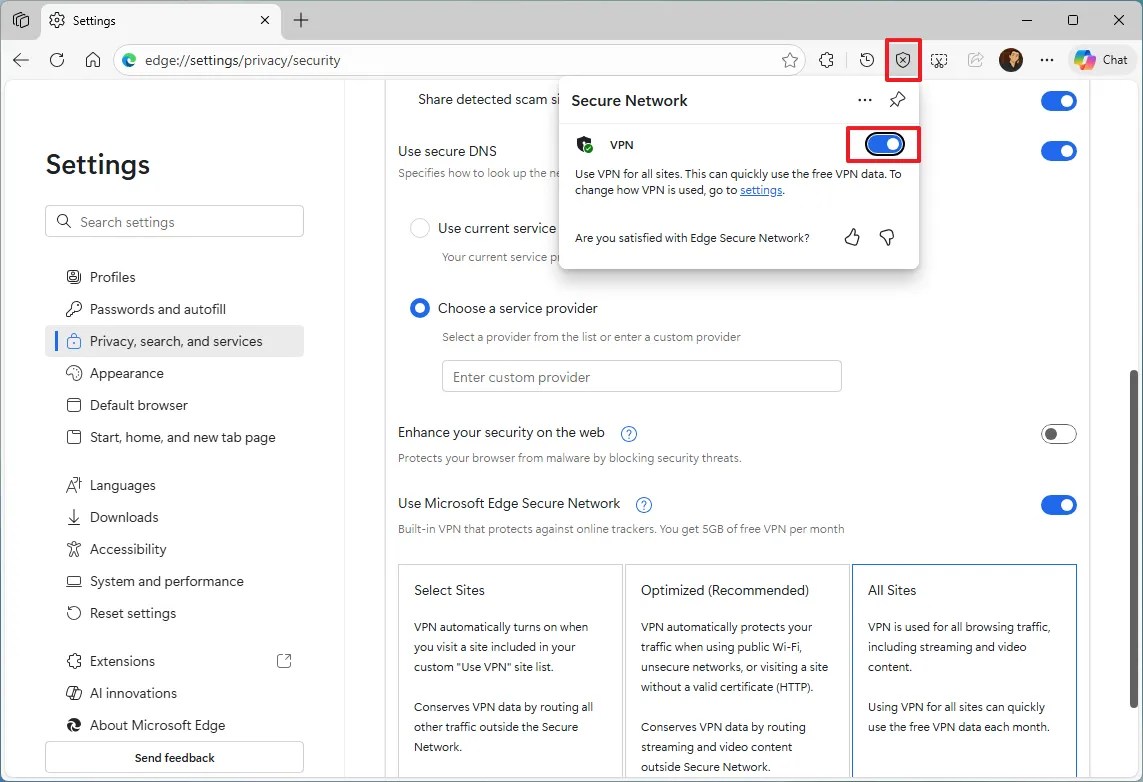Switch to Appearance settings section

pos(127,373)
